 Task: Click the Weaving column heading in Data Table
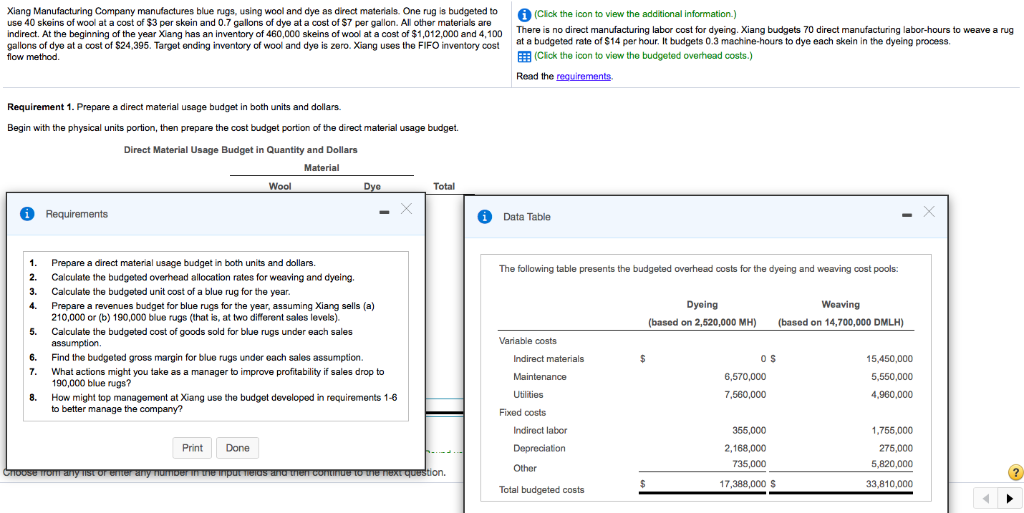pos(841,305)
